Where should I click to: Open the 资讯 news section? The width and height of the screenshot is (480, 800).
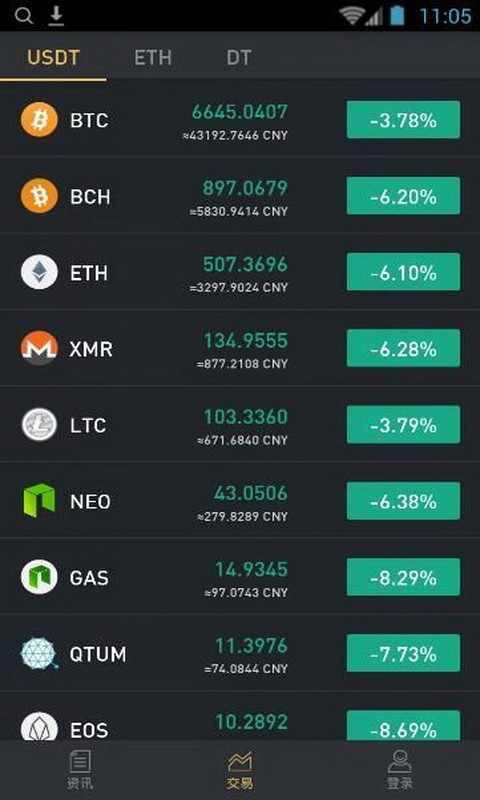click(x=81, y=770)
